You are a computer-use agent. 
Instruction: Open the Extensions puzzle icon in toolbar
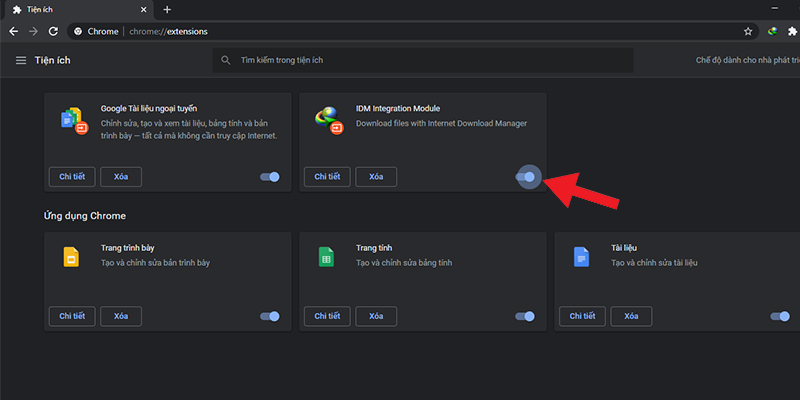click(792, 32)
